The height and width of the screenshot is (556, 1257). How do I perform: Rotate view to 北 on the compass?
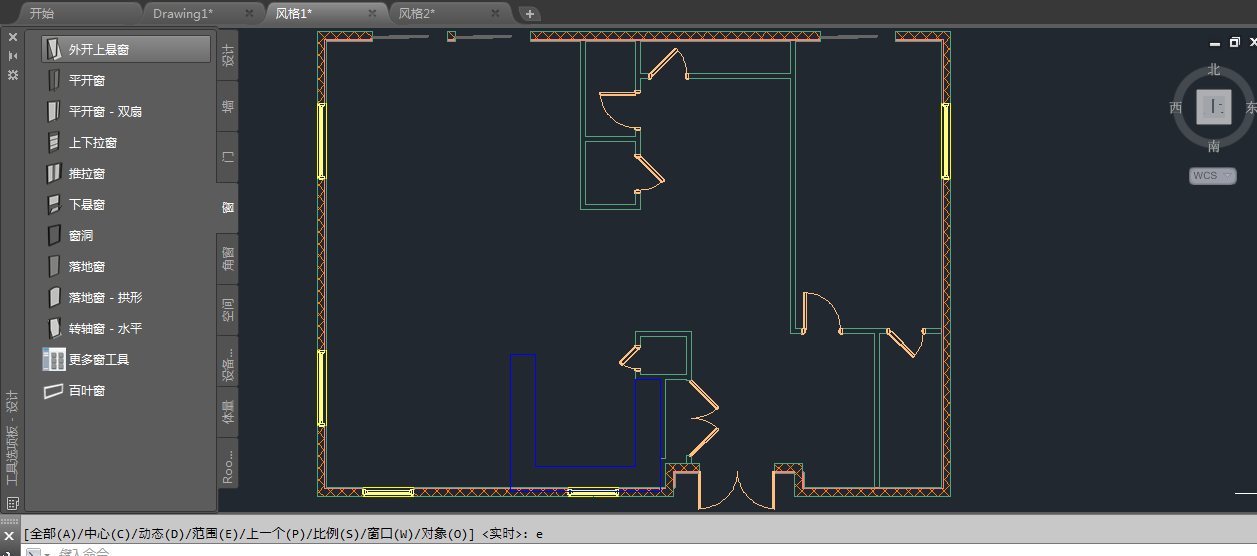[x=1214, y=69]
